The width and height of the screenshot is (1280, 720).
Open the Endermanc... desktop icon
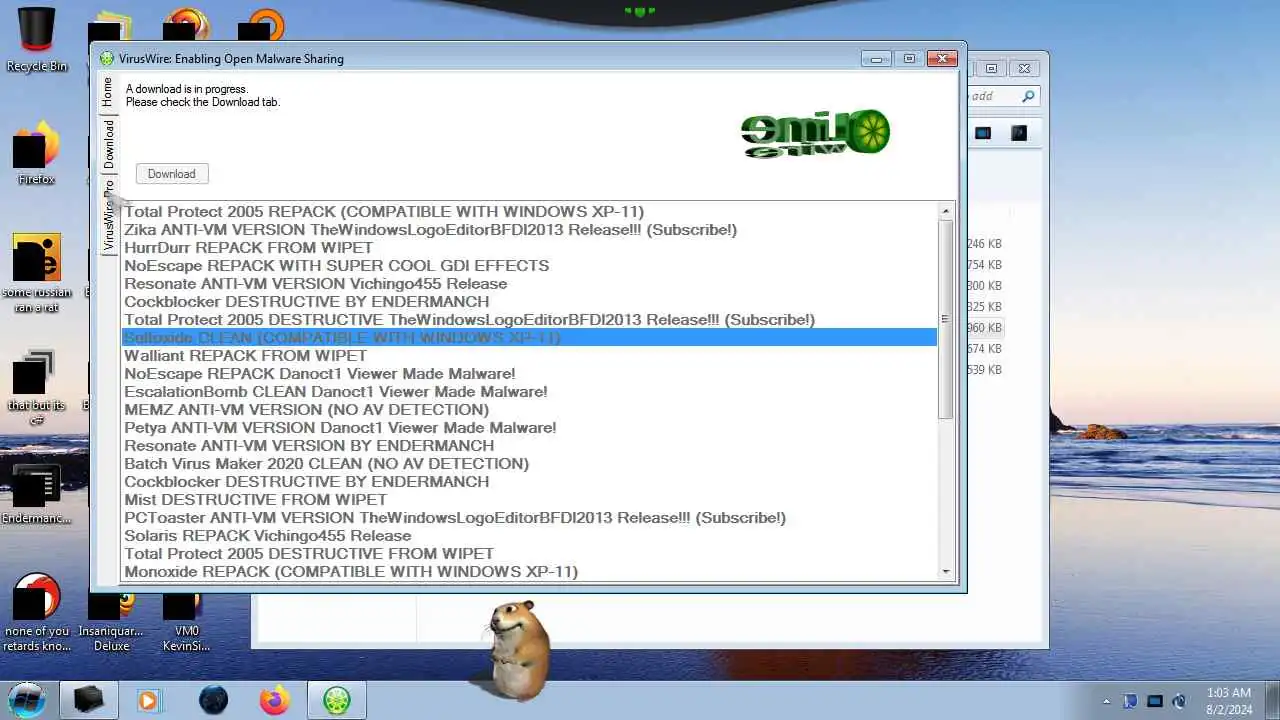37,495
